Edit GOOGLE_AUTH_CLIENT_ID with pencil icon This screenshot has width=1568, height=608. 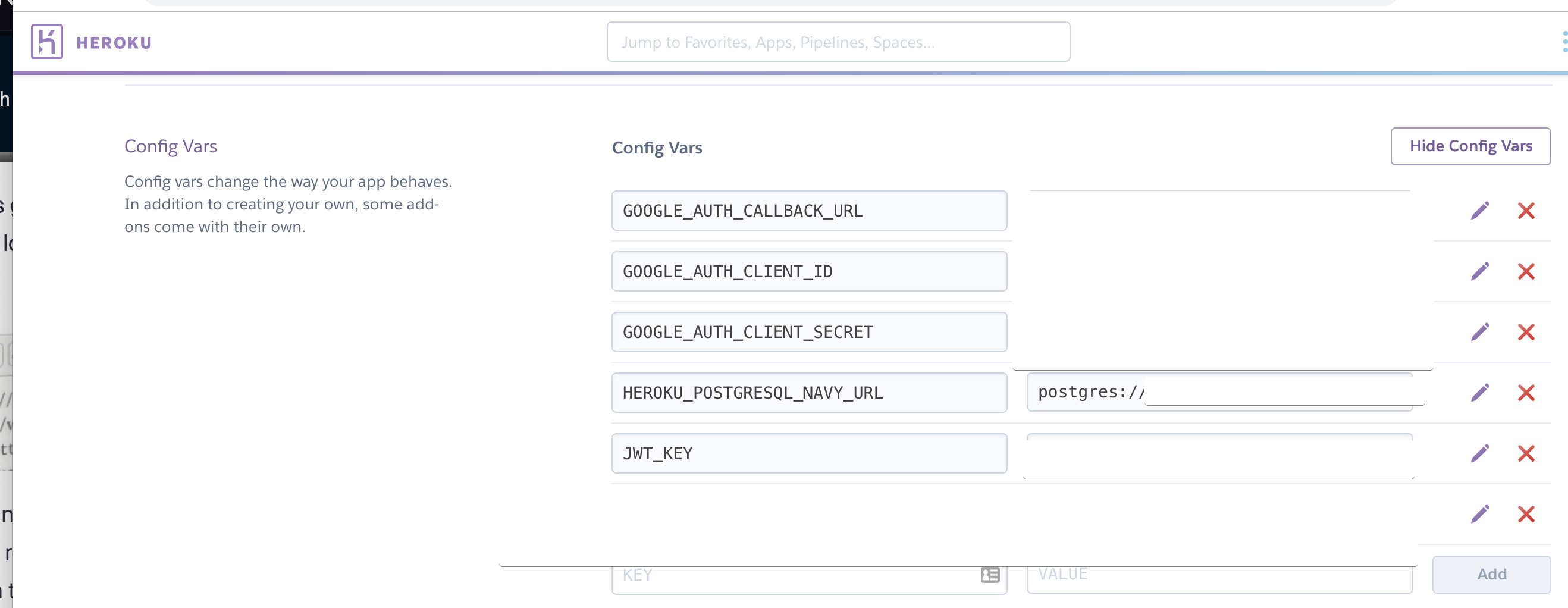pyautogui.click(x=1481, y=271)
